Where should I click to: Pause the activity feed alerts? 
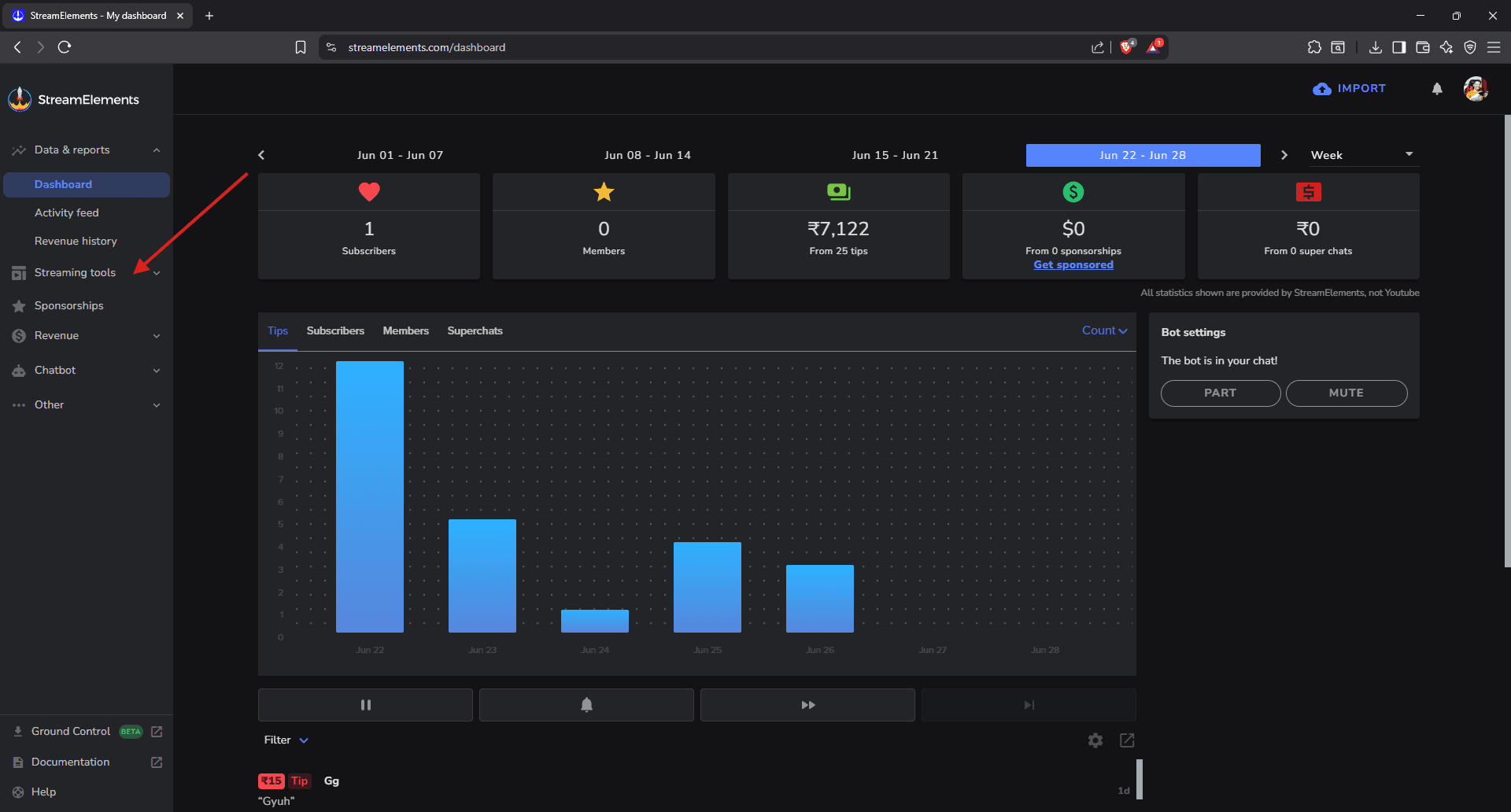pos(365,705)
